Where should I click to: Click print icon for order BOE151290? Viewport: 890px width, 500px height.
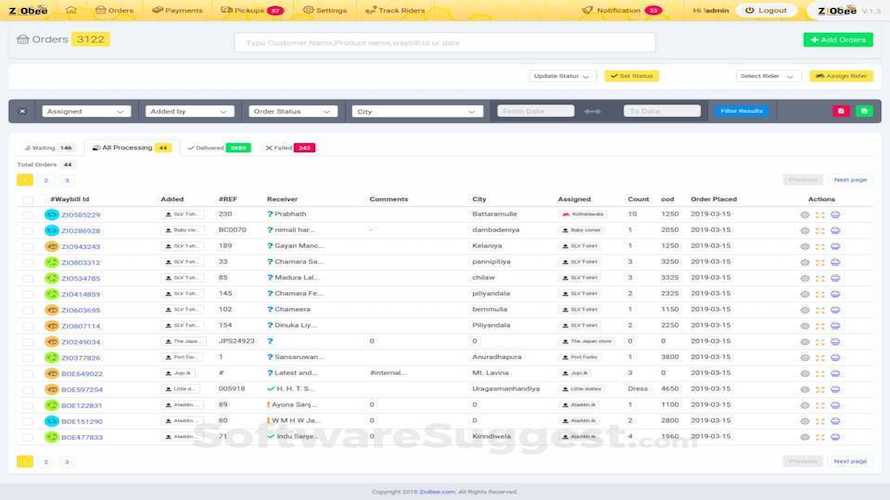(835, 422)
